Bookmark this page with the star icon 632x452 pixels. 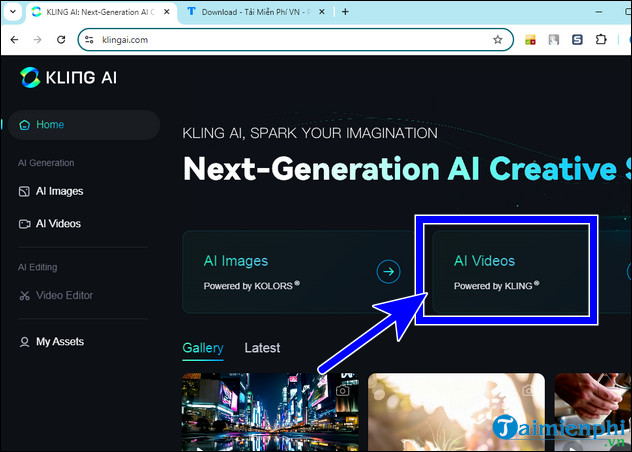point(498,40)
